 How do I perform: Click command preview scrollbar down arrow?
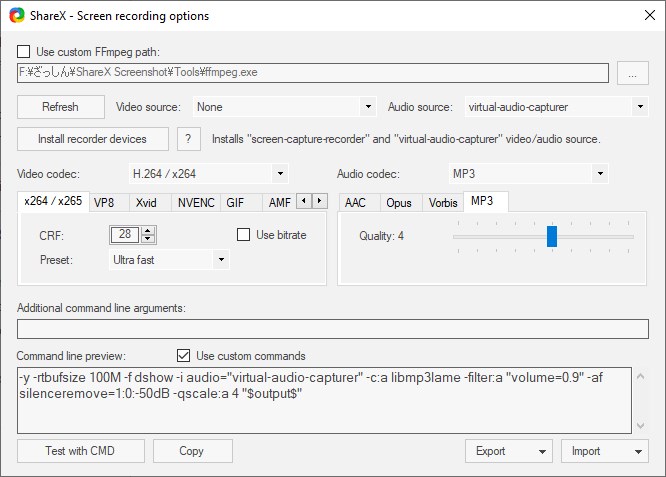641,425
